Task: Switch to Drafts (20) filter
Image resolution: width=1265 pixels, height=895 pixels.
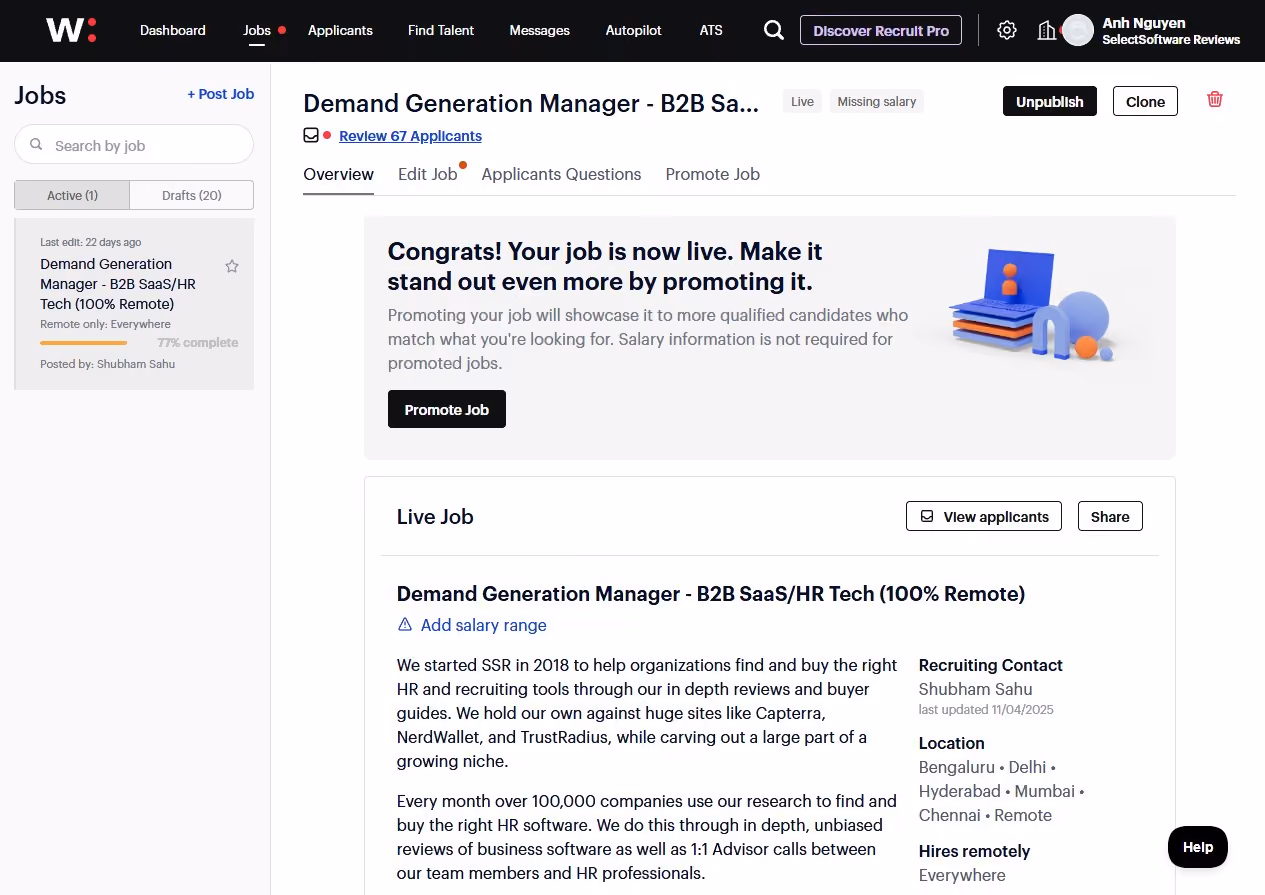Action: coord(192,195)
